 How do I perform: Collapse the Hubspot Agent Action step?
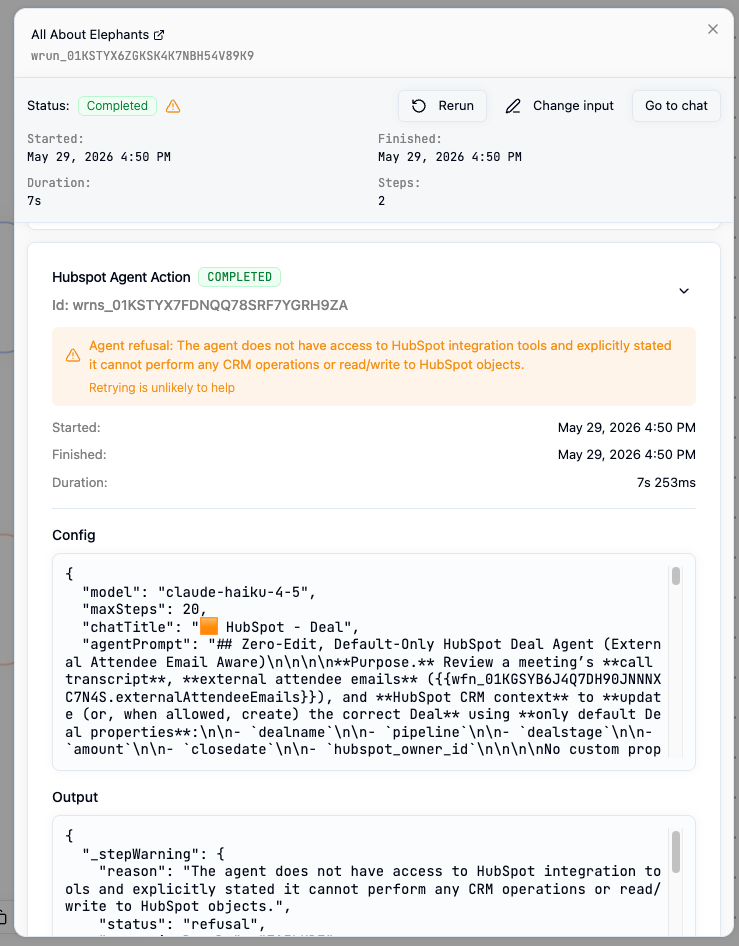pyautogui.click(x=683, y=291)
